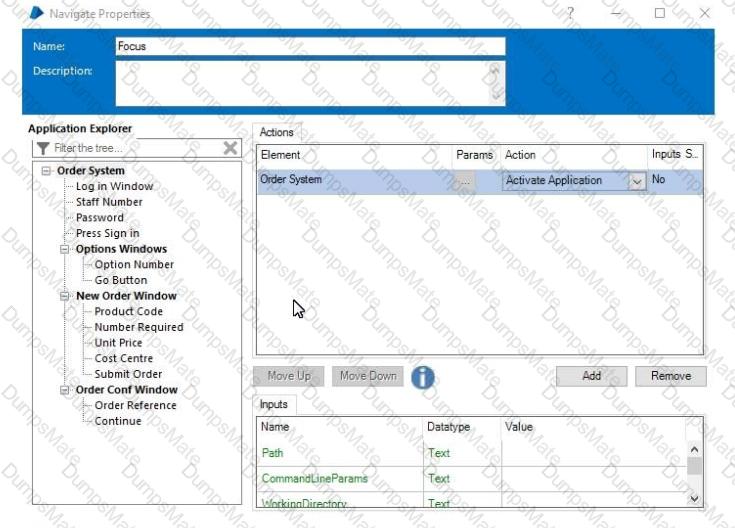Collapse the New Order Window node
The image size is (735, 528).
(65, 296)
